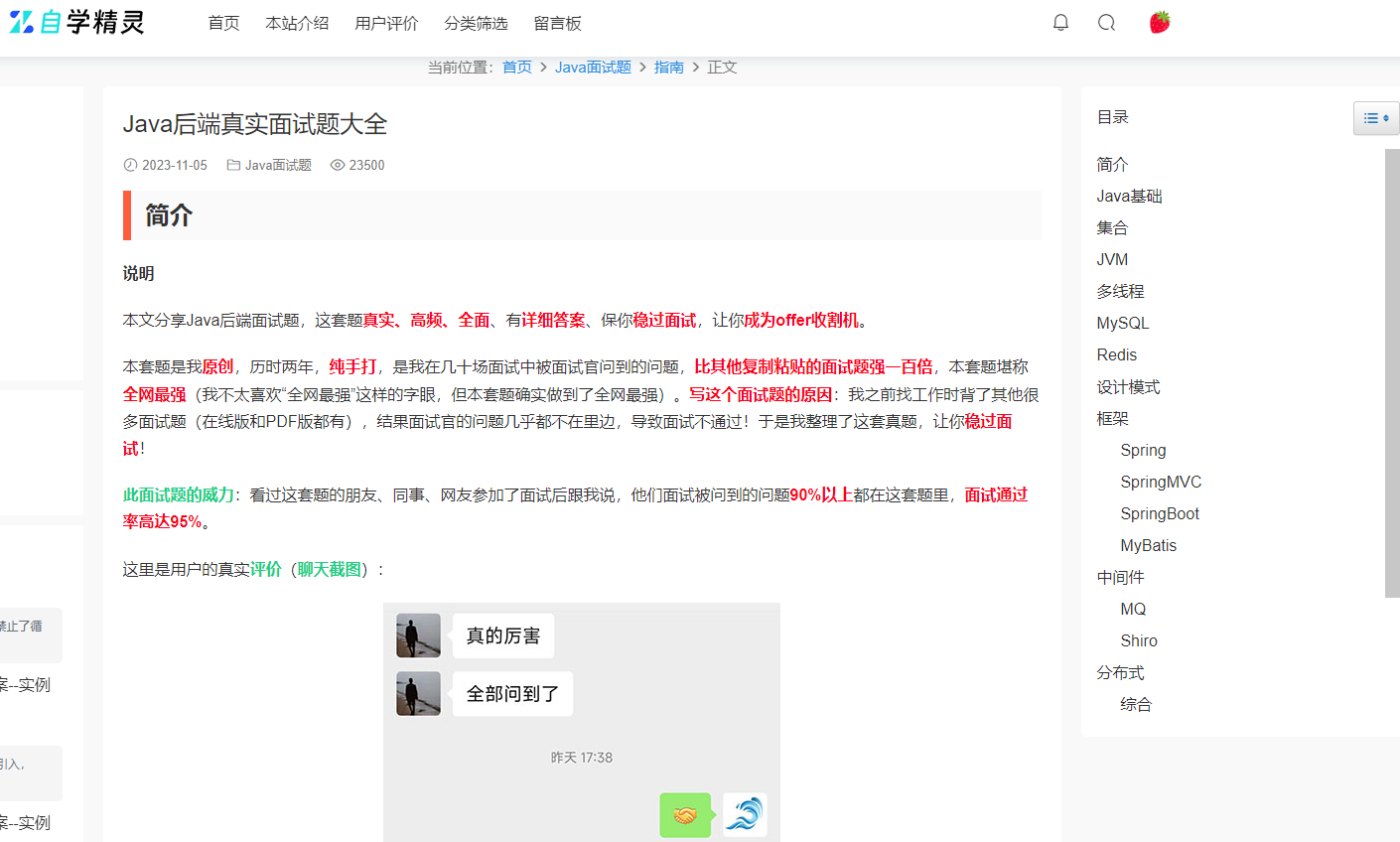1400x842 pixels.
Task: Jump to Java基础 in the table of contents
Action: (1129, 196)
